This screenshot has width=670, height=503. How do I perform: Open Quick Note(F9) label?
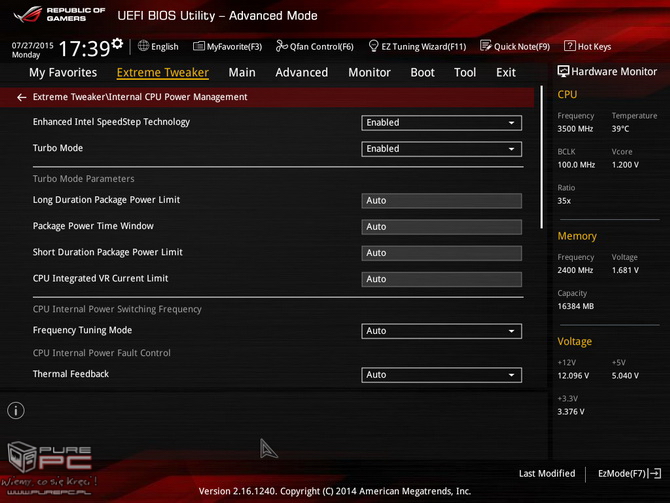click(522, 47)
